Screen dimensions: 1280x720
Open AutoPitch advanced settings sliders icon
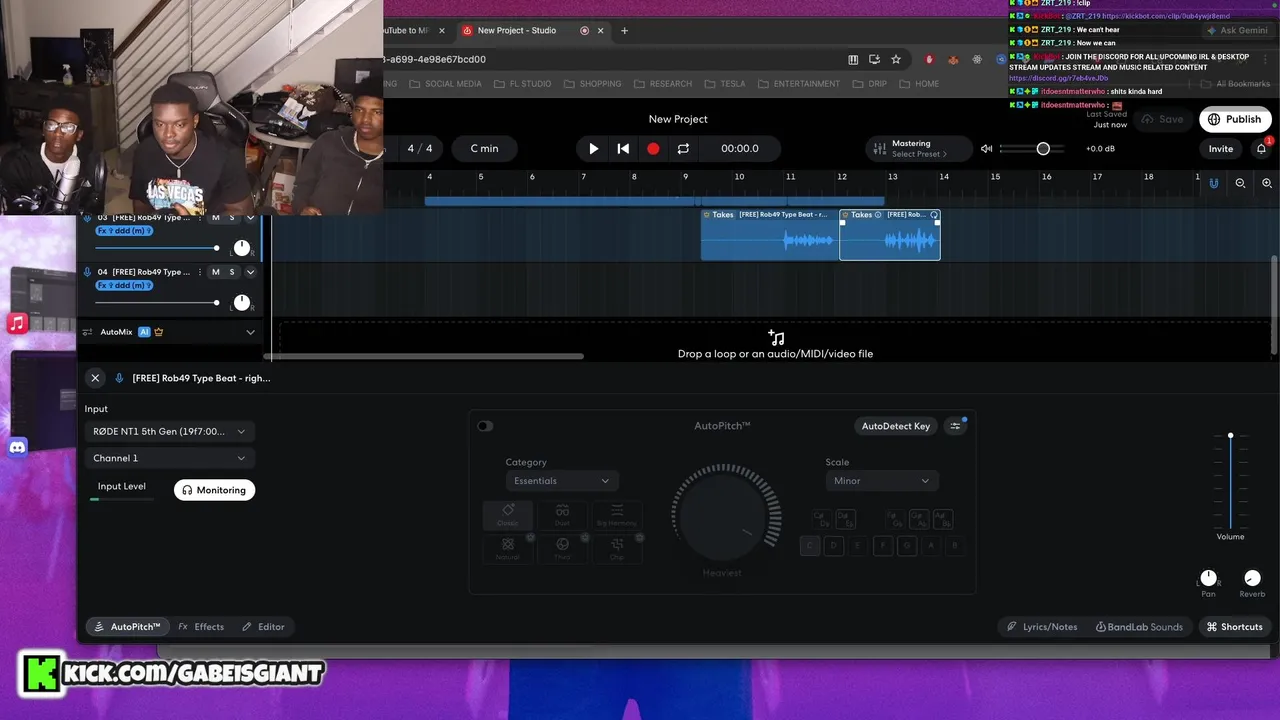point(955,426)
